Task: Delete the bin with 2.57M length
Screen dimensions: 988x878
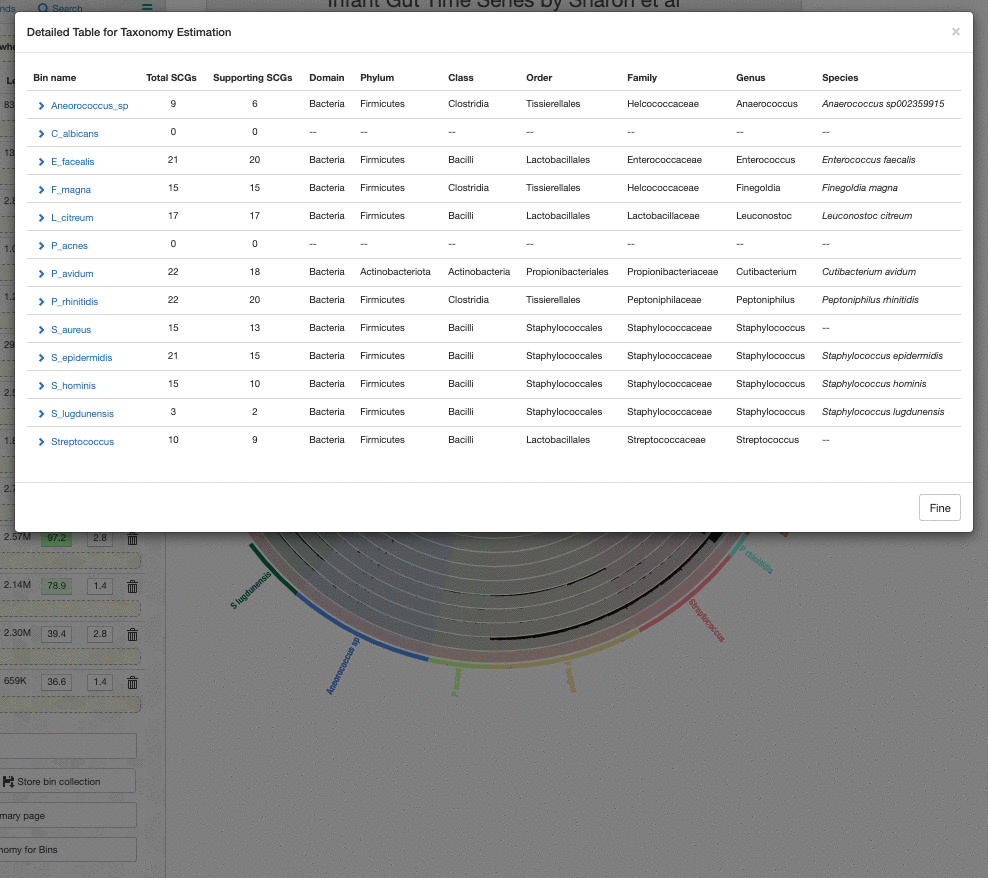Action: tap(132, 539)
